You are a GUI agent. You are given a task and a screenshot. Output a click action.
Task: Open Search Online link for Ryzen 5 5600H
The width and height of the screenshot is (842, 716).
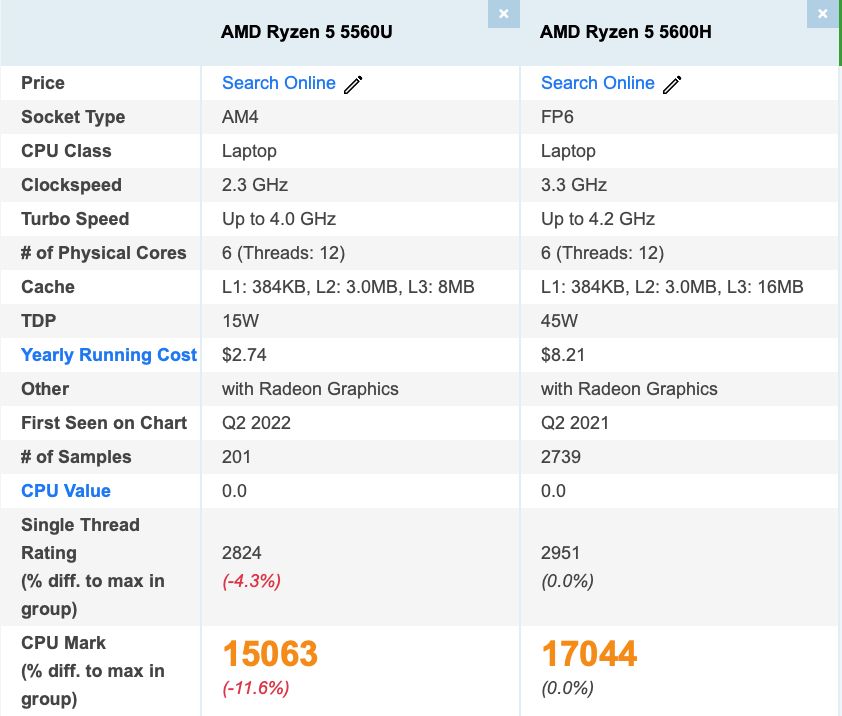pyautogui.click(x=598, y=83)
